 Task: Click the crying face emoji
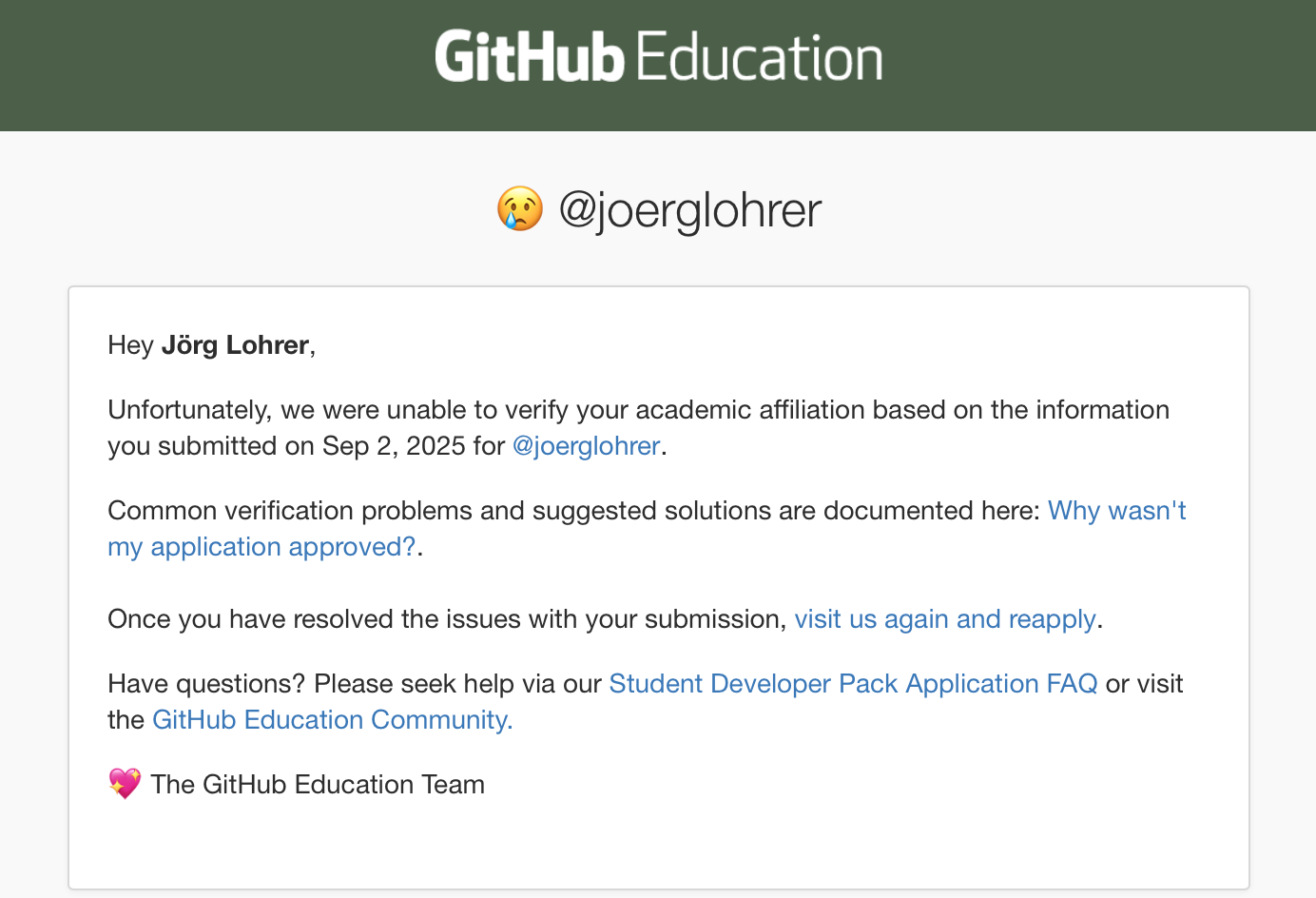(x=520, y=209)
